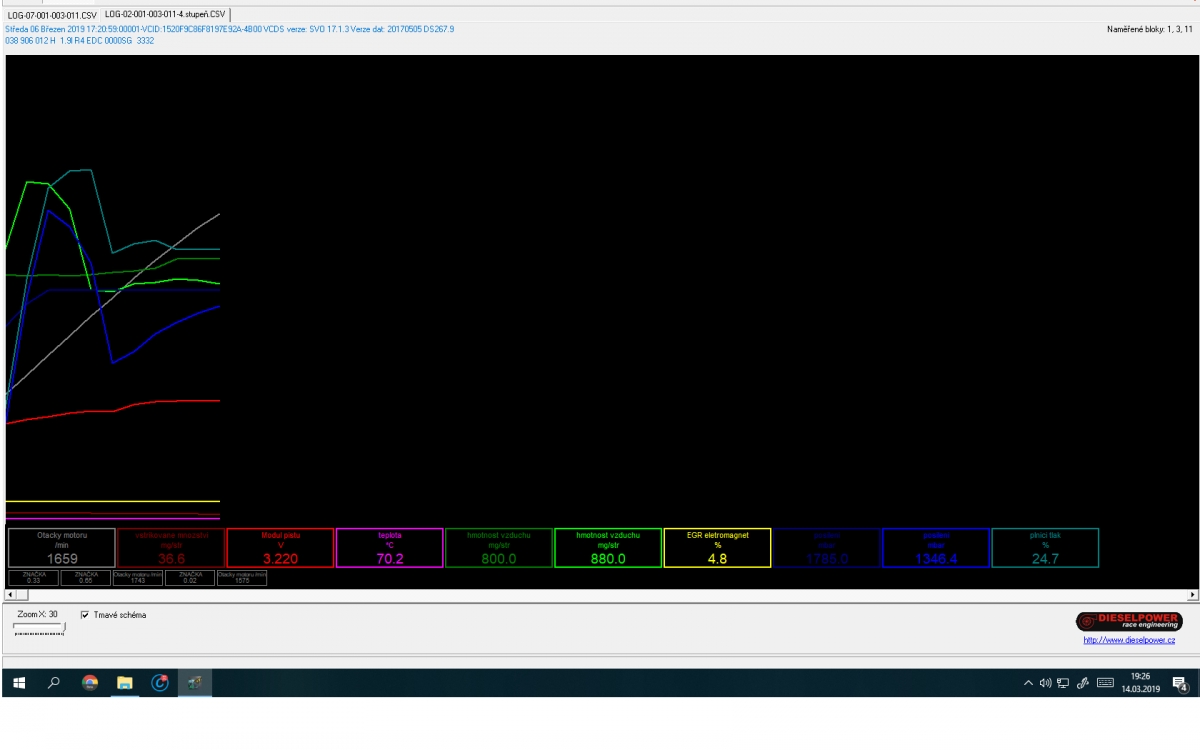Click the taskbar clock showing 19:26
This screenshot has width=1200, height=750.
click(x=1140, y=683)
